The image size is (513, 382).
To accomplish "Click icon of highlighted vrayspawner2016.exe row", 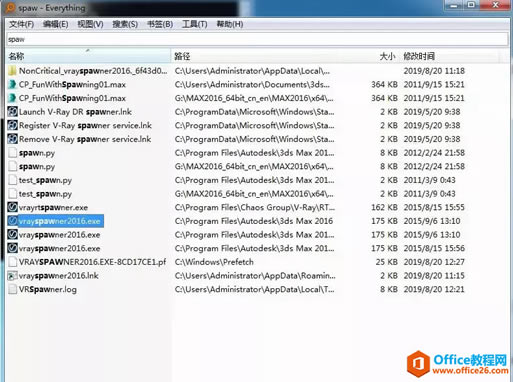I will tap(12, 221).
